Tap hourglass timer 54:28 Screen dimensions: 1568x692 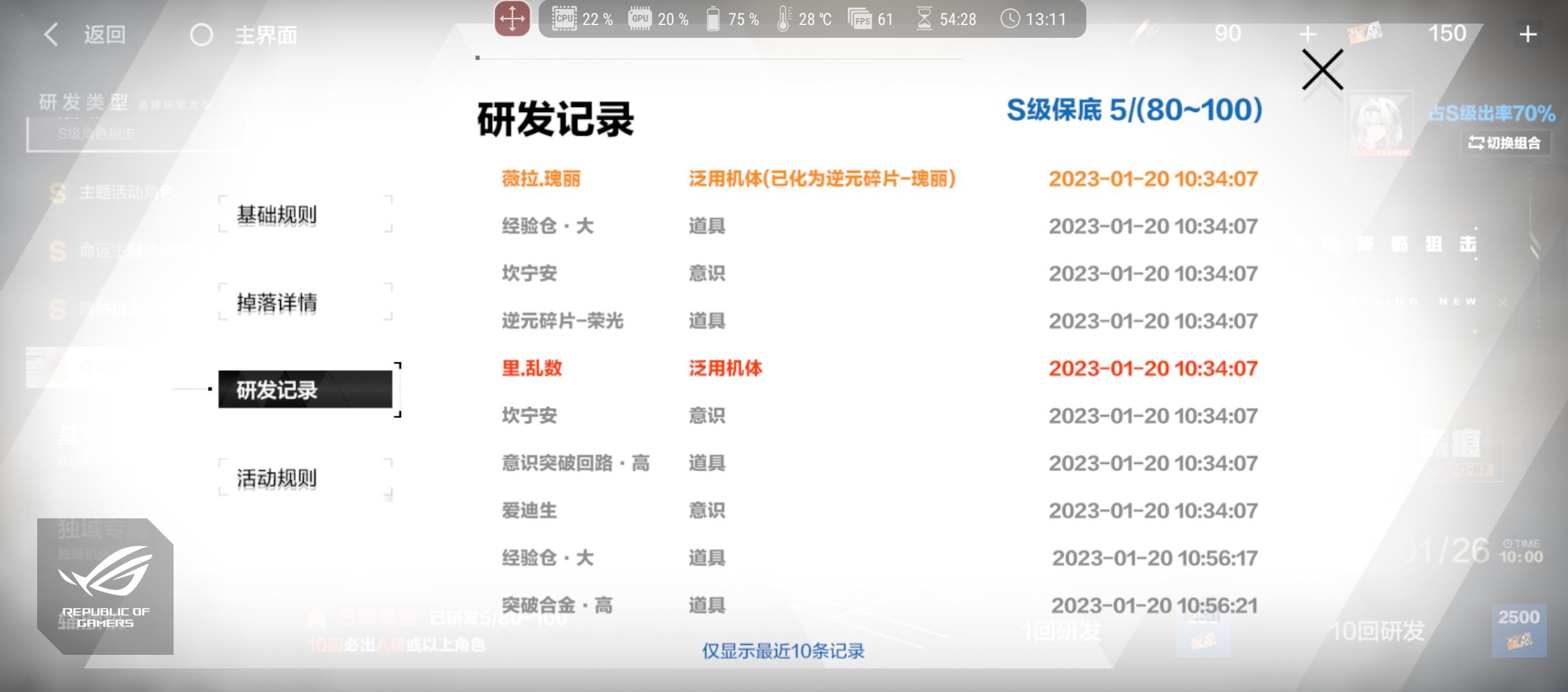click(946, 19)
